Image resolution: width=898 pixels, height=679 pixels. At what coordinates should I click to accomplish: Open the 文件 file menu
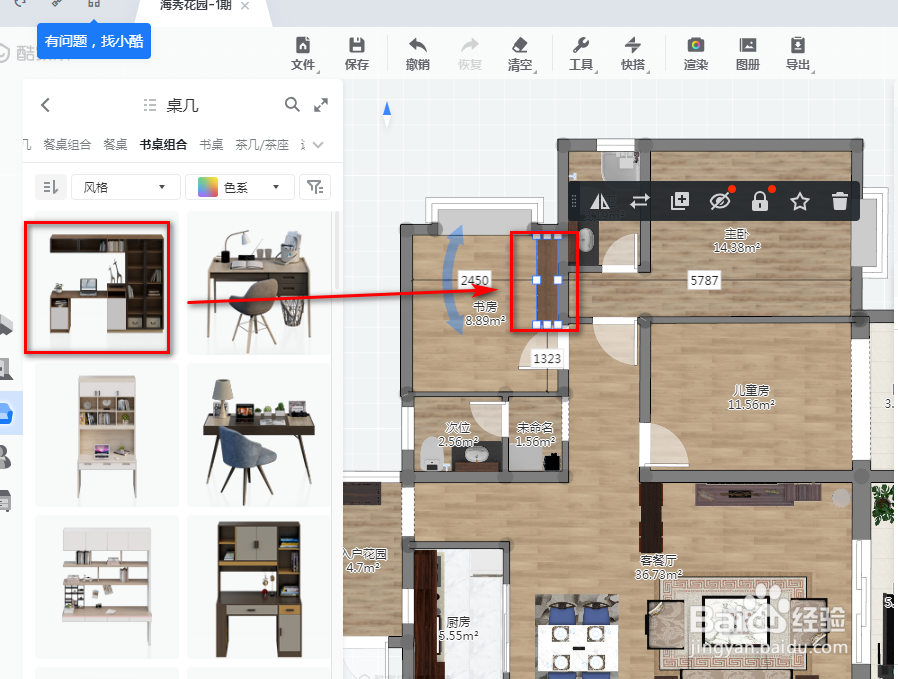(x=303, y=54)
